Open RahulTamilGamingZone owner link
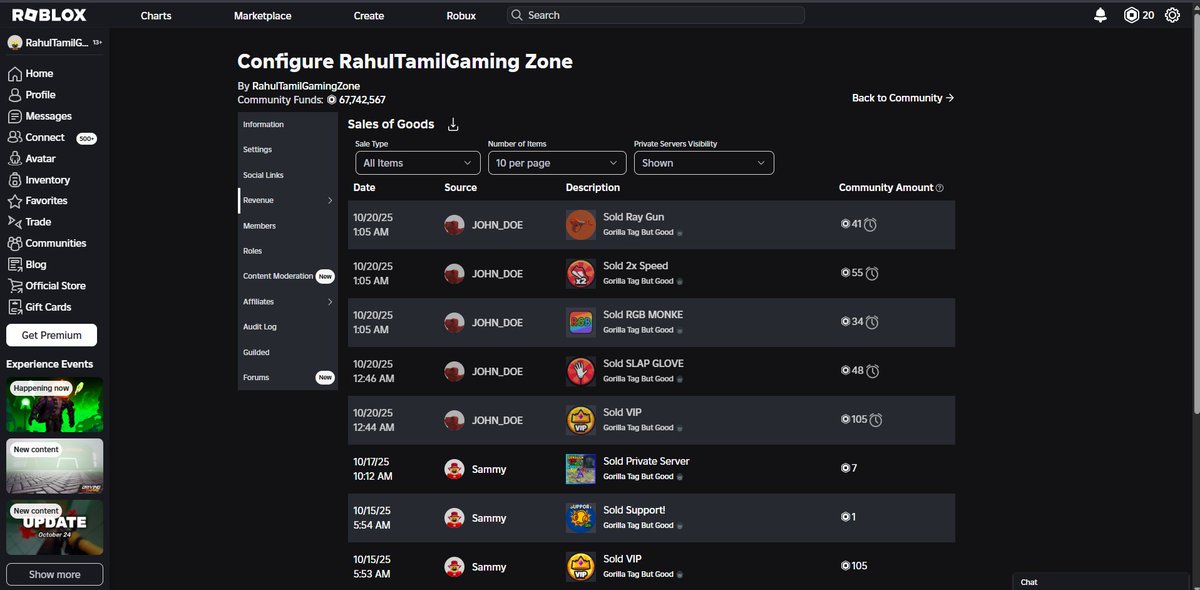 click(x=306, y=86)
